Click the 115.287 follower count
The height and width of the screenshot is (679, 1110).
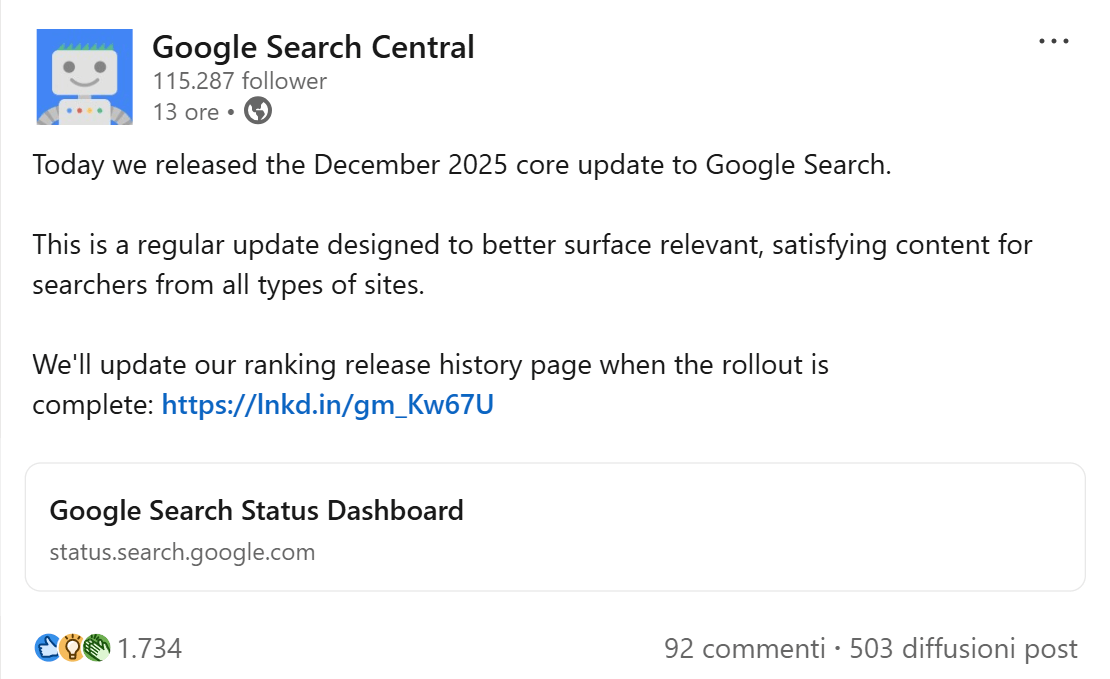click(240, 81)
